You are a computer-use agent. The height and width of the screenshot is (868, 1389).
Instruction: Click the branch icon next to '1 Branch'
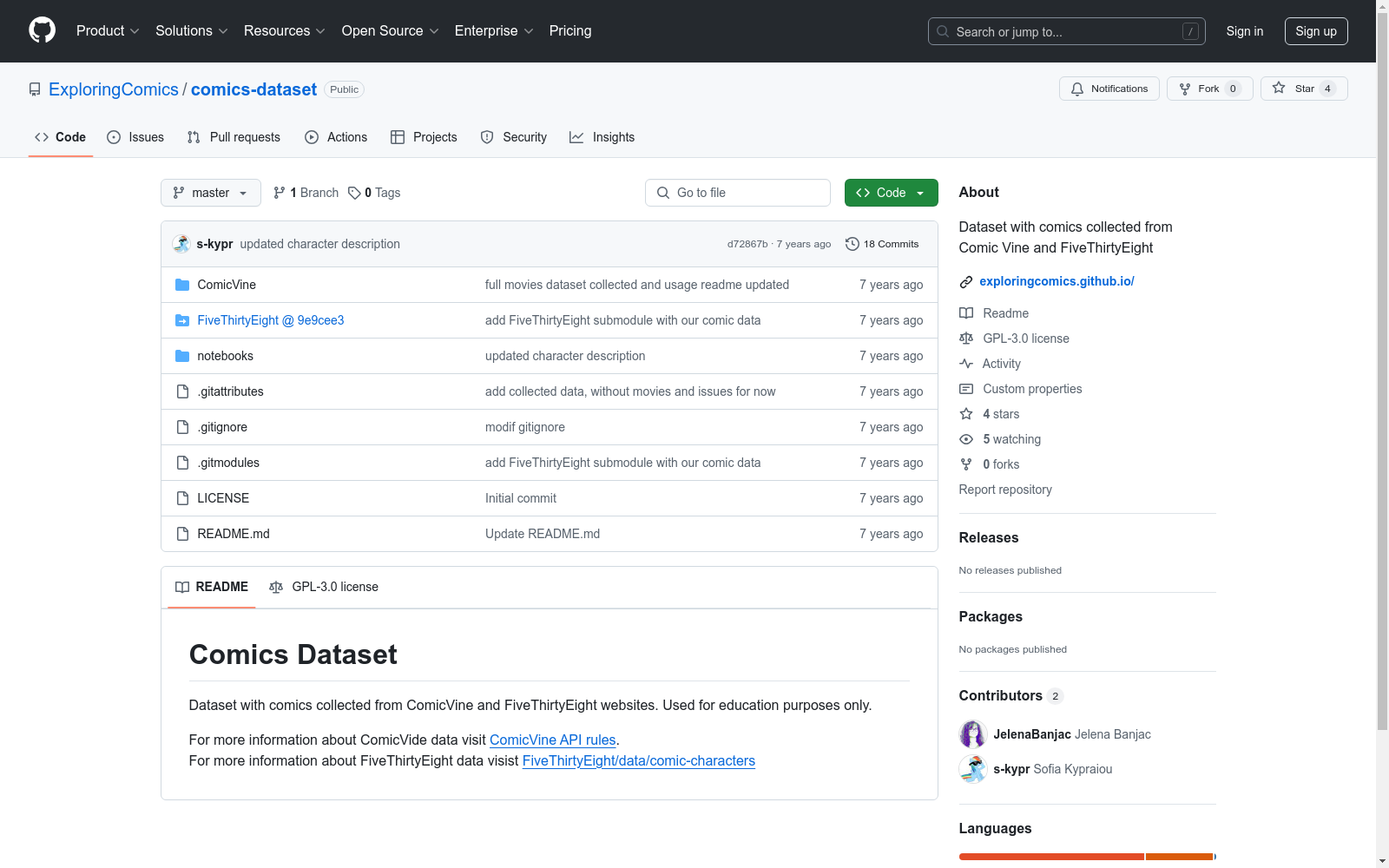(280, 193)
